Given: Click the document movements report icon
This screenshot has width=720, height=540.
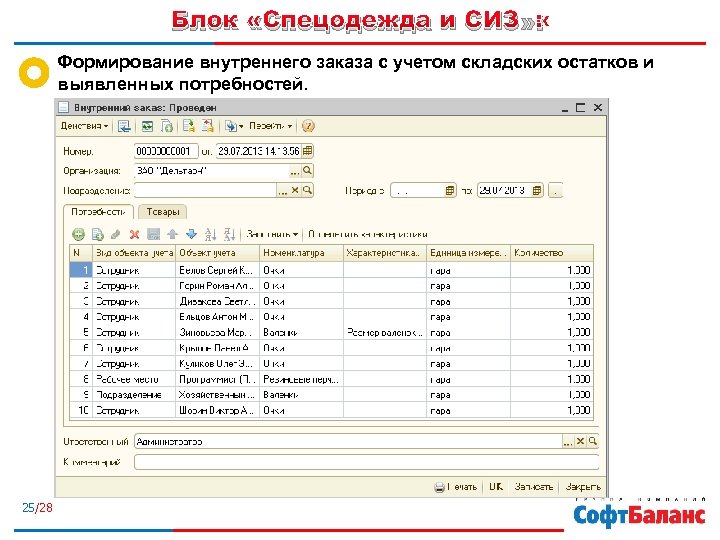Looking at the screenshot, I should coord(188,126).
